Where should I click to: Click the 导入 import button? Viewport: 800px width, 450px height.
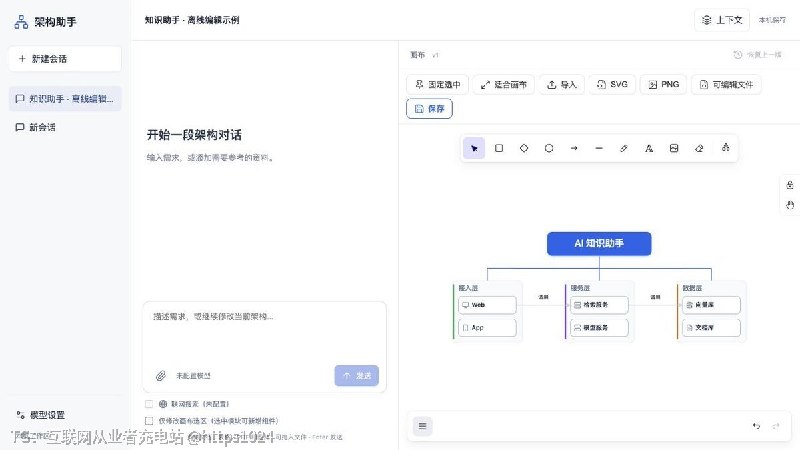[x=561, y=85]
